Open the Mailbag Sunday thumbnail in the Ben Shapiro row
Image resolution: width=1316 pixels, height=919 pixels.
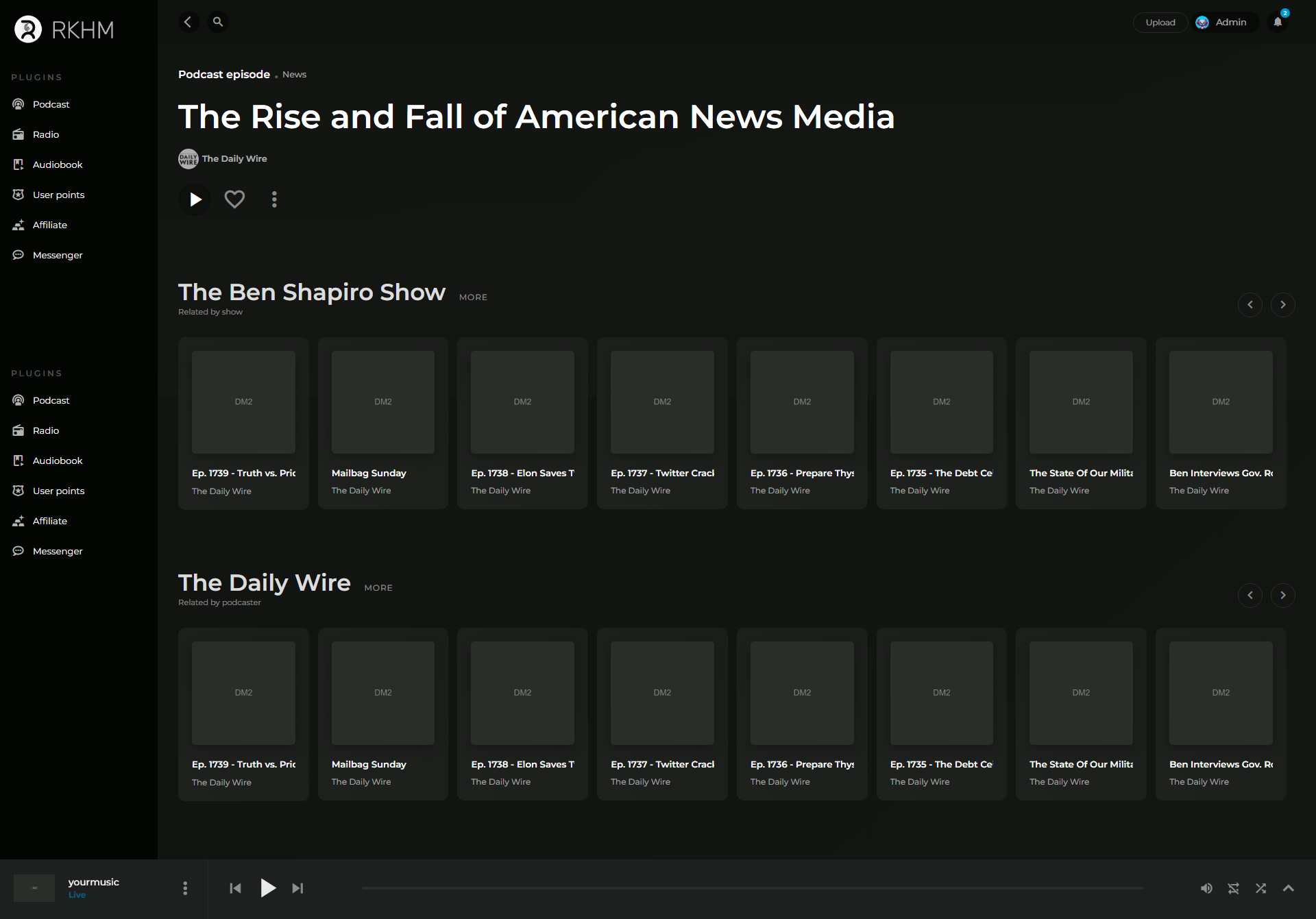[x=382, y=402]
